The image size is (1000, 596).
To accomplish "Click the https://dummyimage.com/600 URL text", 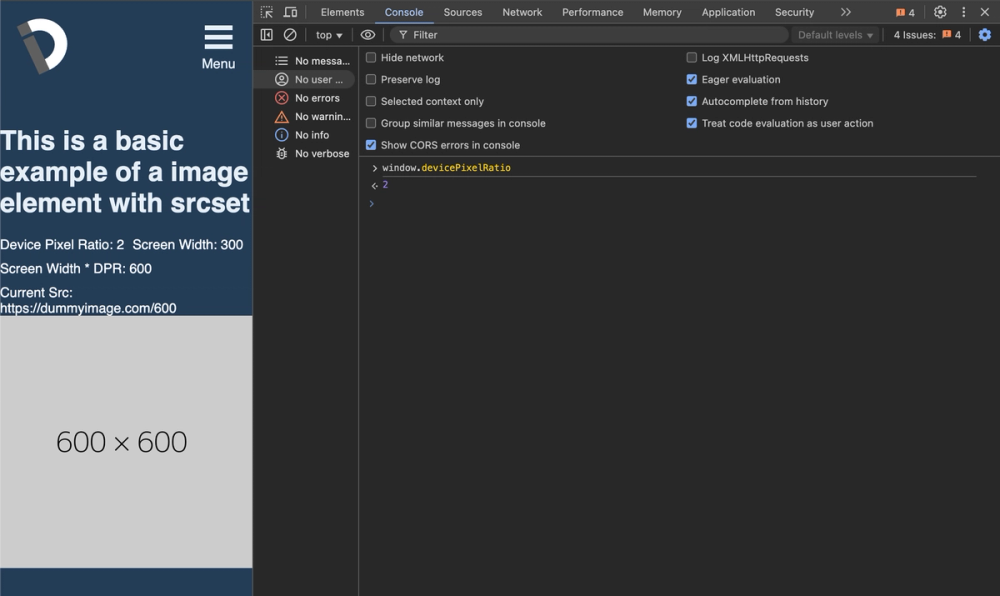I will coord(88,309).
